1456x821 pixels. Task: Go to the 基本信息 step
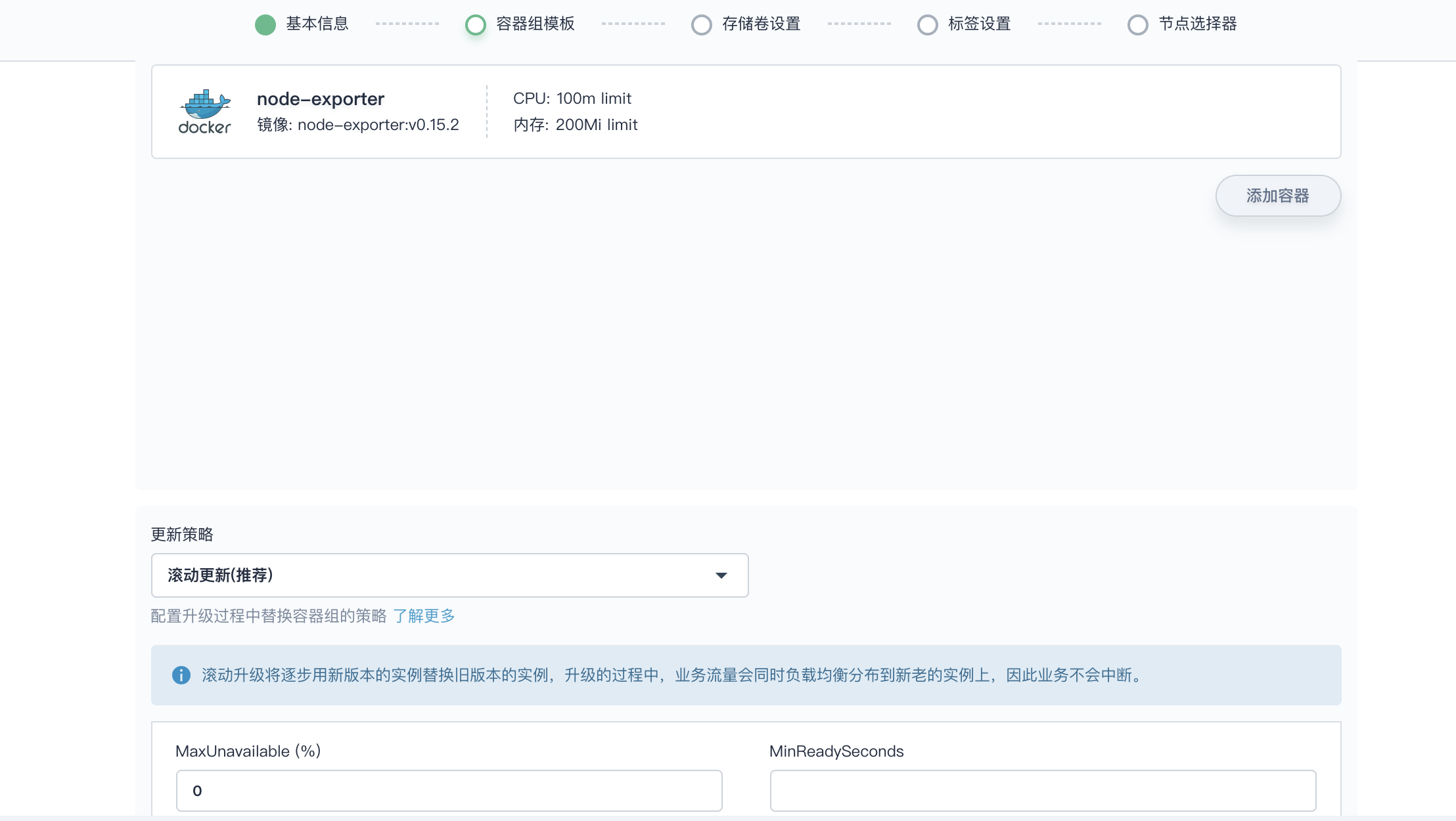[317, 24]
